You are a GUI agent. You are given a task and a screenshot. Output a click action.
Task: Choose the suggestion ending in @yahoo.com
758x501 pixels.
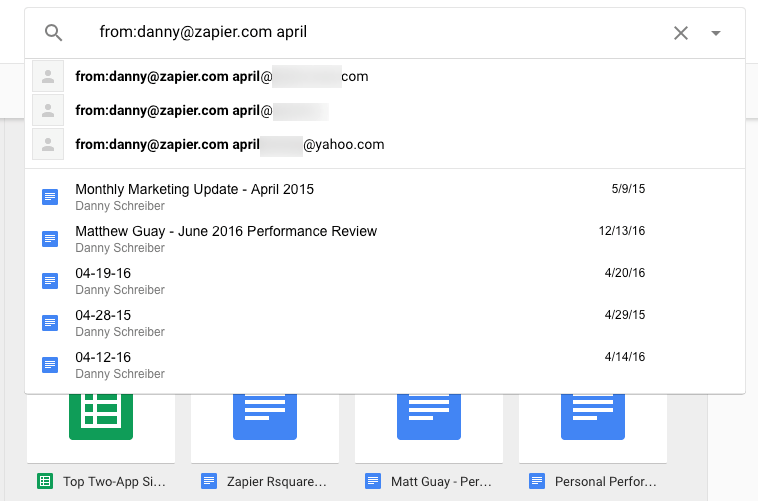click(x=229, y=145)
